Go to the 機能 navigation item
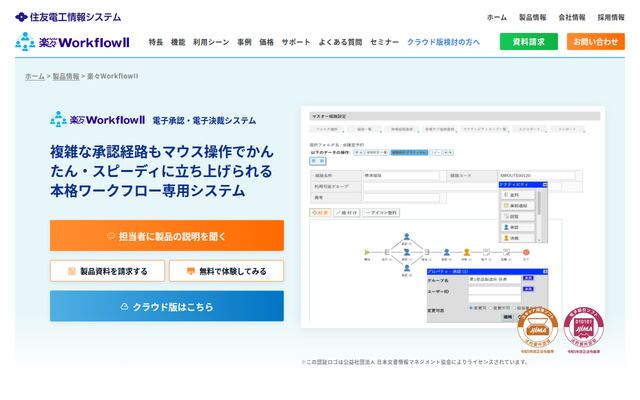The width and height of the screenshot is (640, 400). tap(178, 42)
